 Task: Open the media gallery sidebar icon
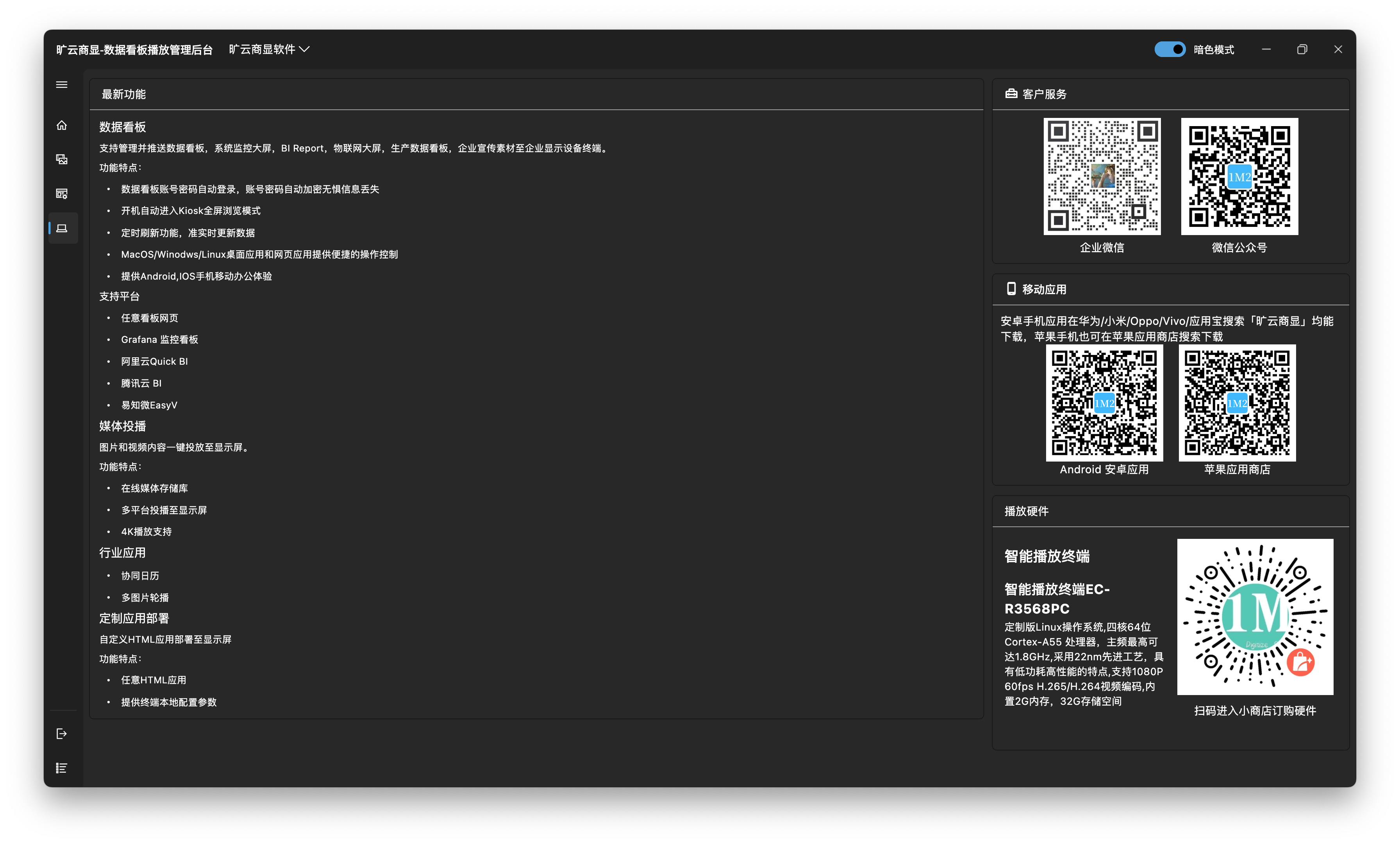coord(62,160)
